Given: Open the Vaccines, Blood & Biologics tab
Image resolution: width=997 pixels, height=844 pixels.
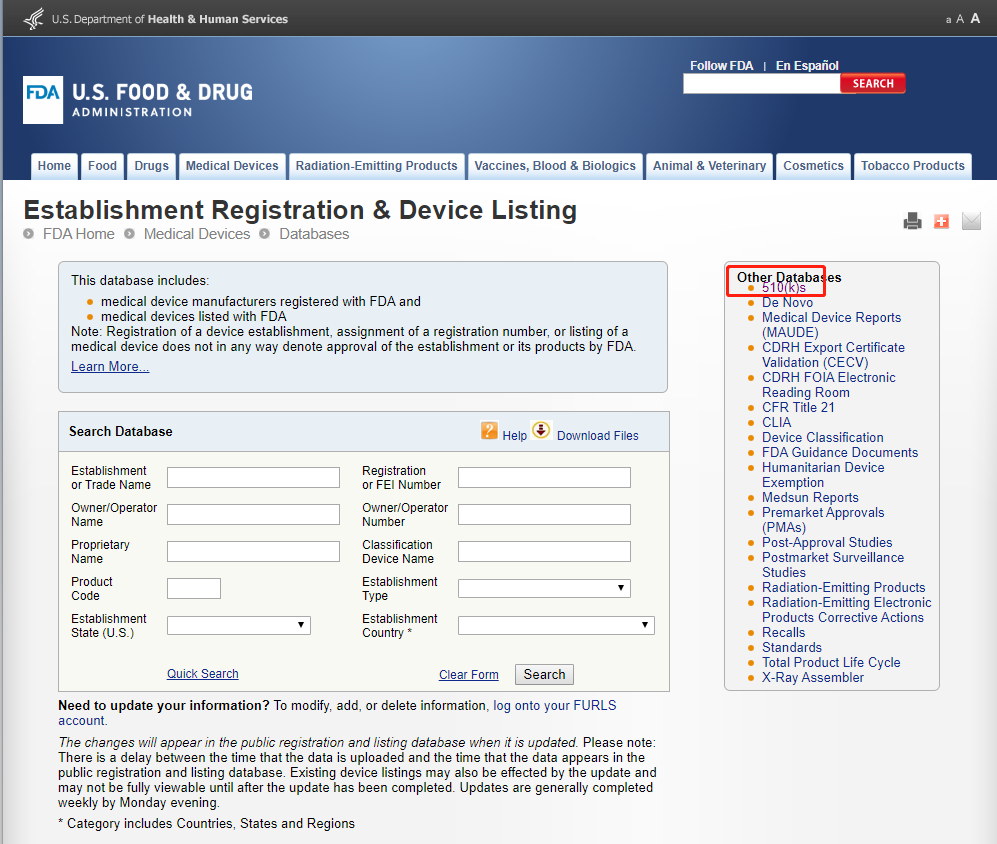Looking at the screenshot, I should point(555,166).
